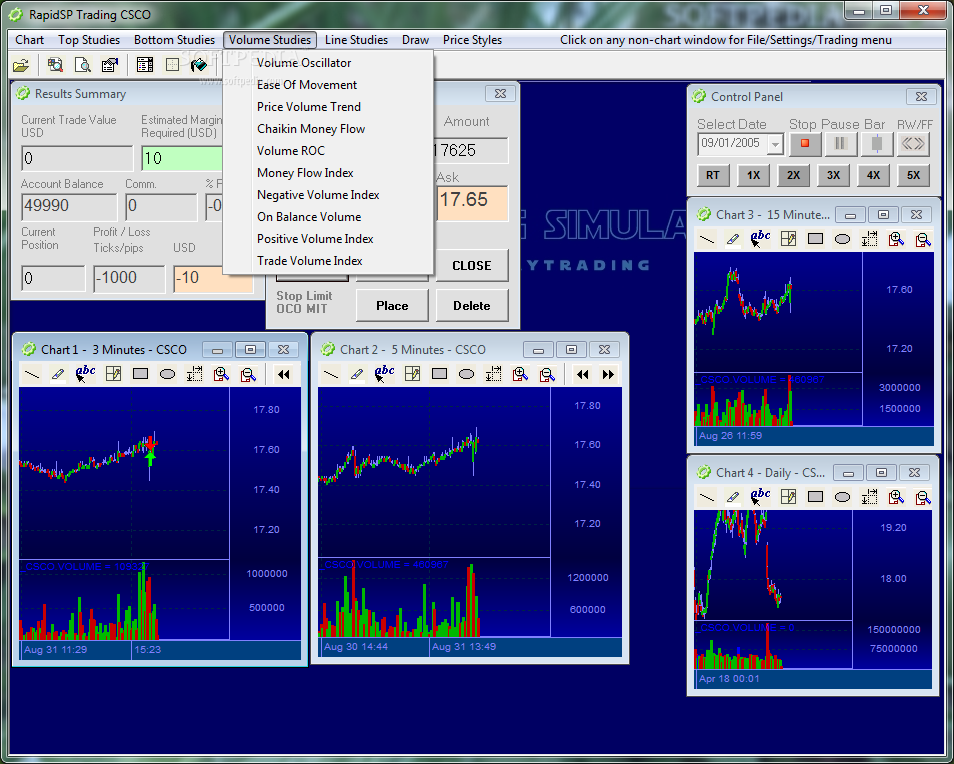Click zoom in icon in Chart 4

click(896, 497)
